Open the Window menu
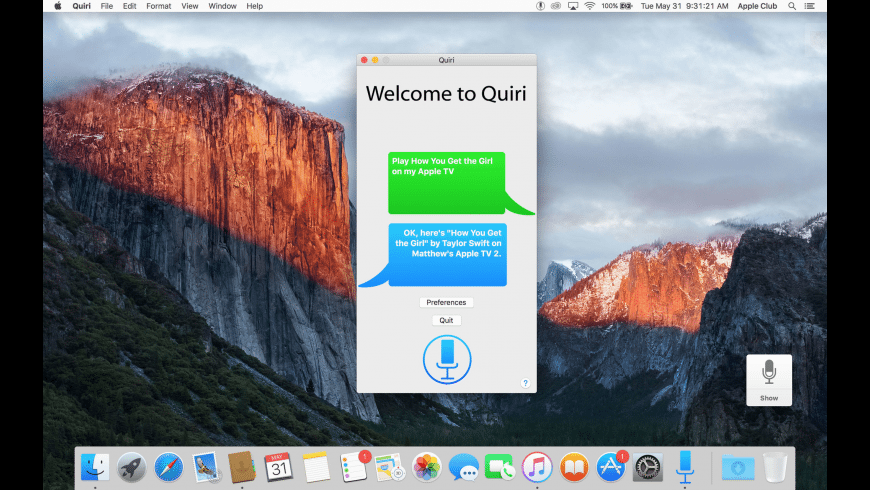Screen dimensions: 870x490 click(x=222, y=6)
